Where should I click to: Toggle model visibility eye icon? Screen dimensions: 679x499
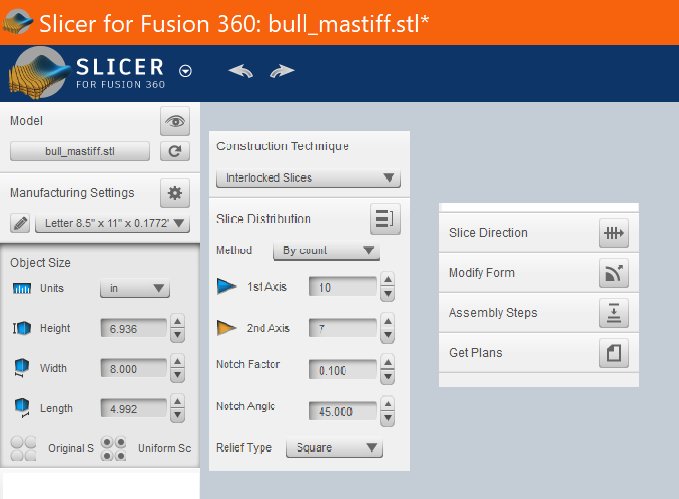point(175,121)
